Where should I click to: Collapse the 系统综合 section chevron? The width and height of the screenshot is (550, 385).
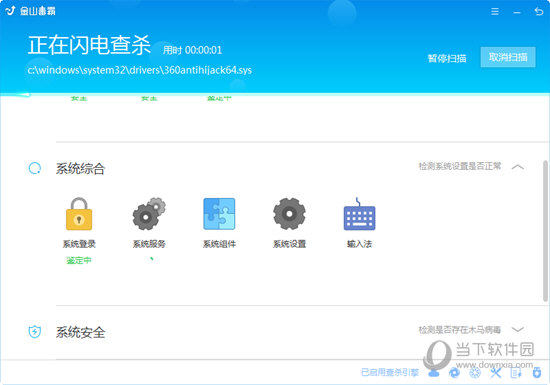(518, 167)
